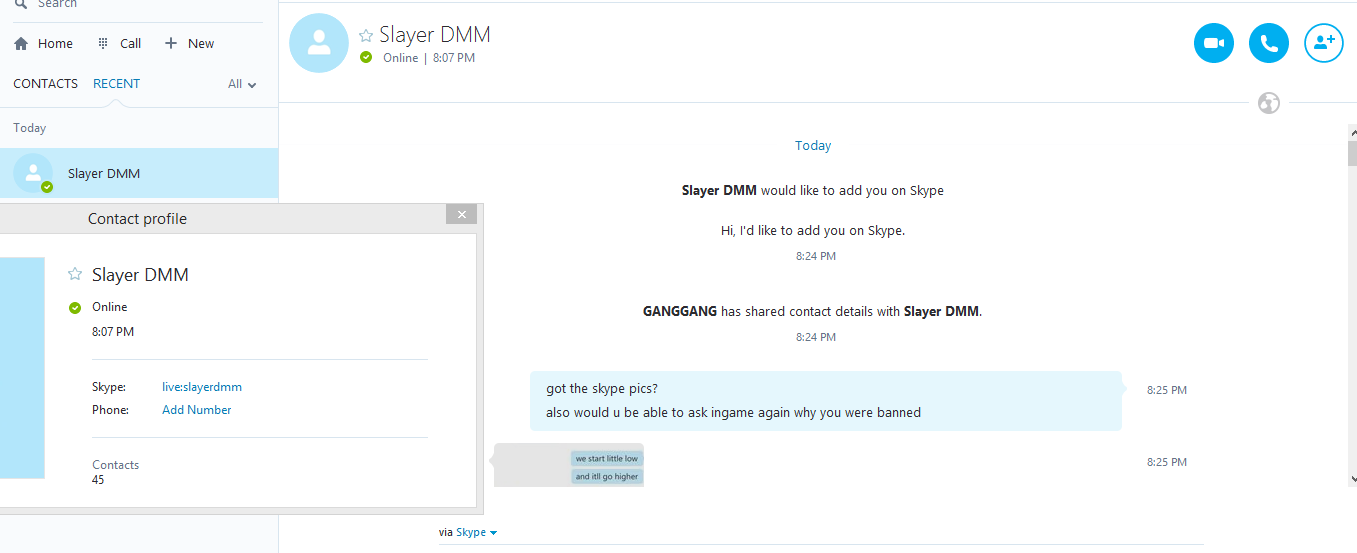
Task: Favorite Slayer DMM using the header star
Action: tap(366, 36)
